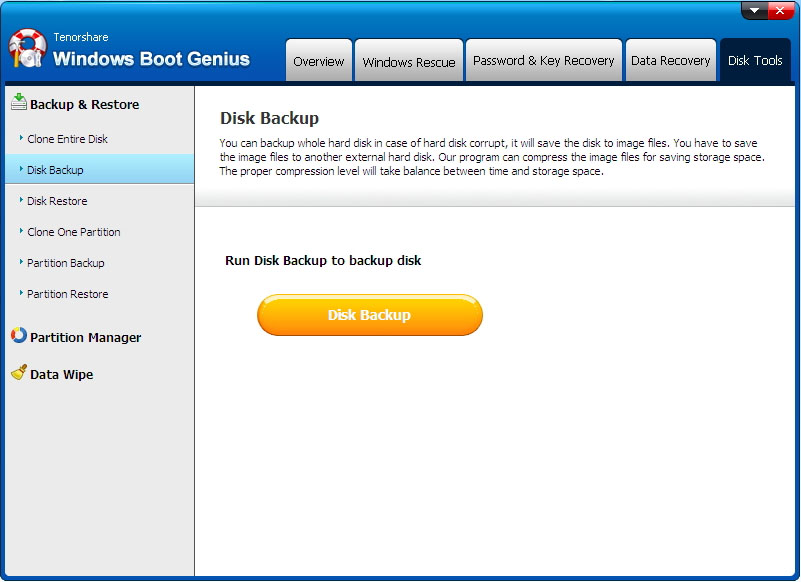Click the Windows Boot Genius title text
This screenshot has height=582, width=801.
[151, 58]
